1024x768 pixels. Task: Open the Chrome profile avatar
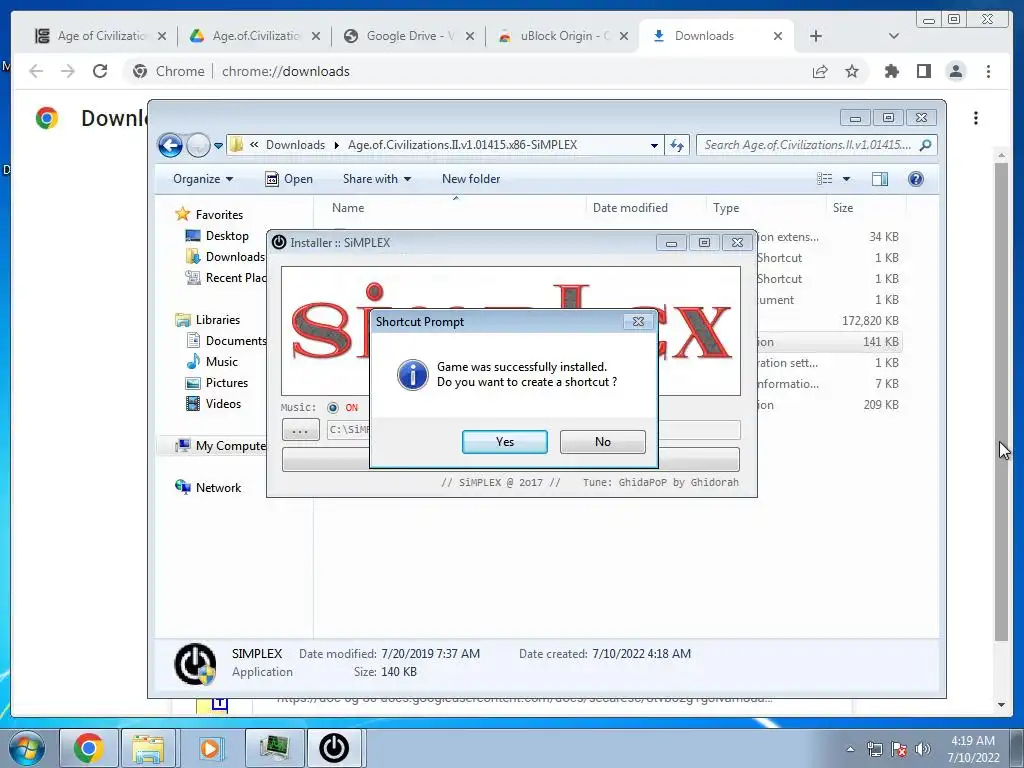pyautogui.click(x=955, y=71)
